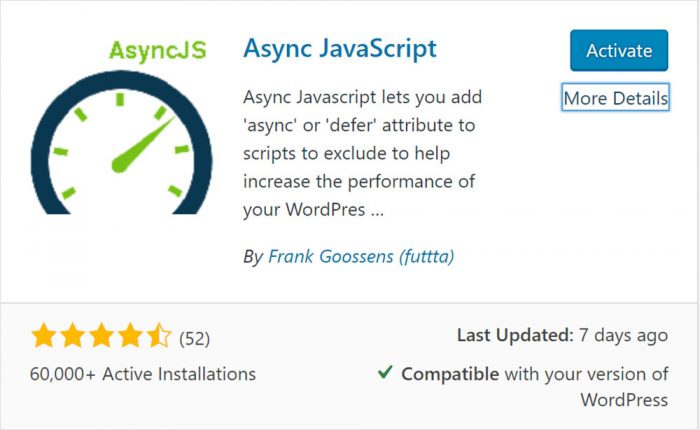Activate the Async JavaScript plugin

coord(619,50)
